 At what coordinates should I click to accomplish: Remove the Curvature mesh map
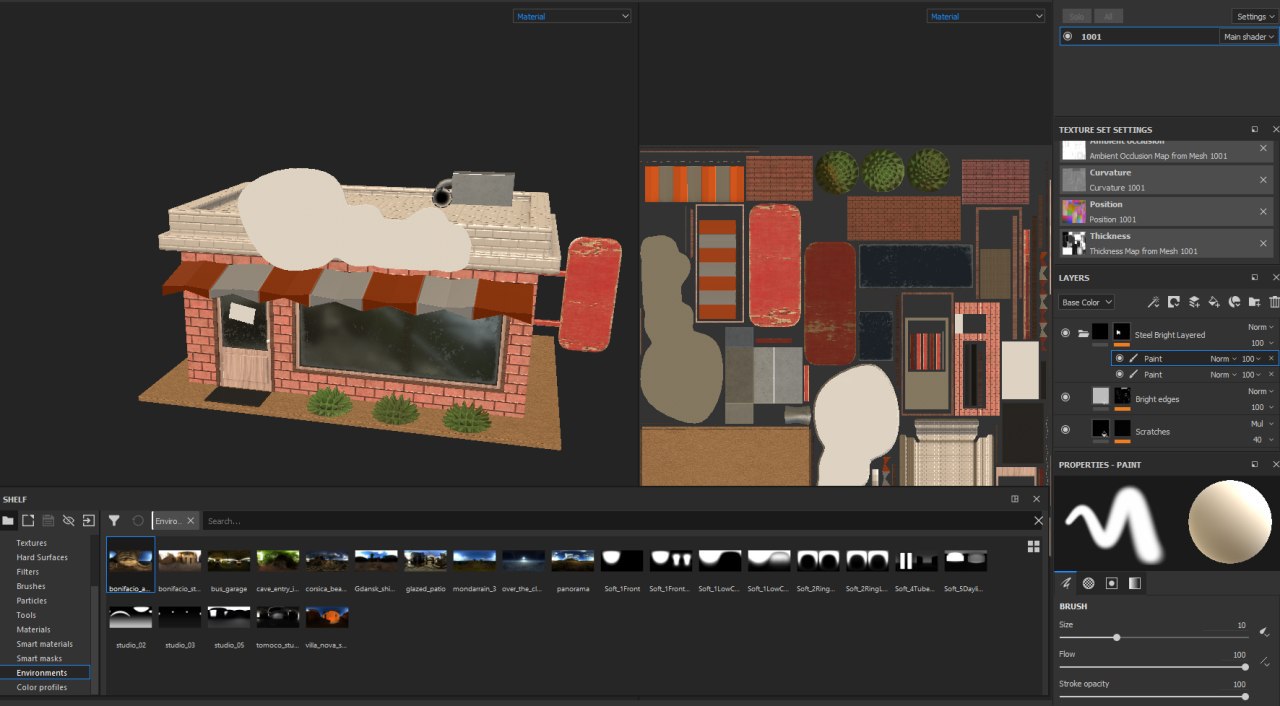tap(1263, 180)
